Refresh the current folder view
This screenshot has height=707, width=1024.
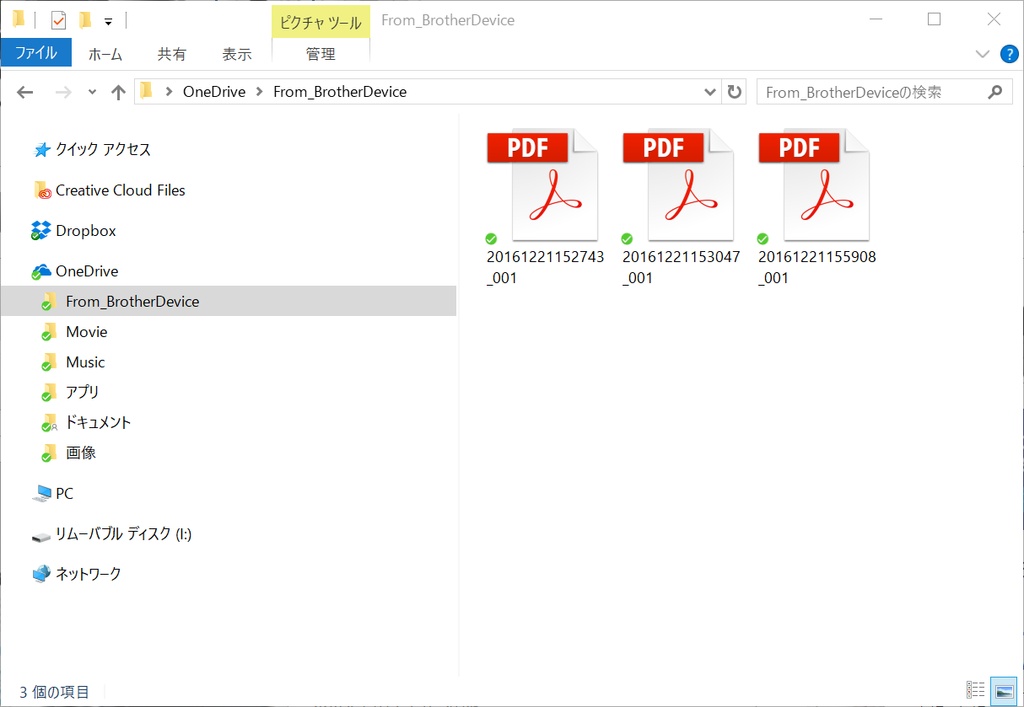tap(735, 92)
